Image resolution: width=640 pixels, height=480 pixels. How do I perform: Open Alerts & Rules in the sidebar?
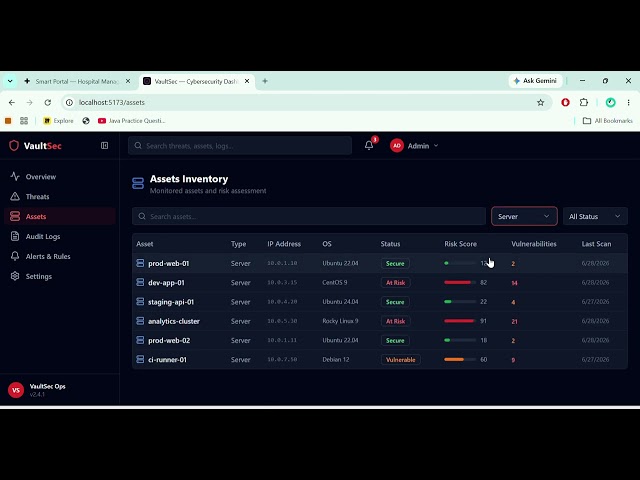click(x=60, y=256)
